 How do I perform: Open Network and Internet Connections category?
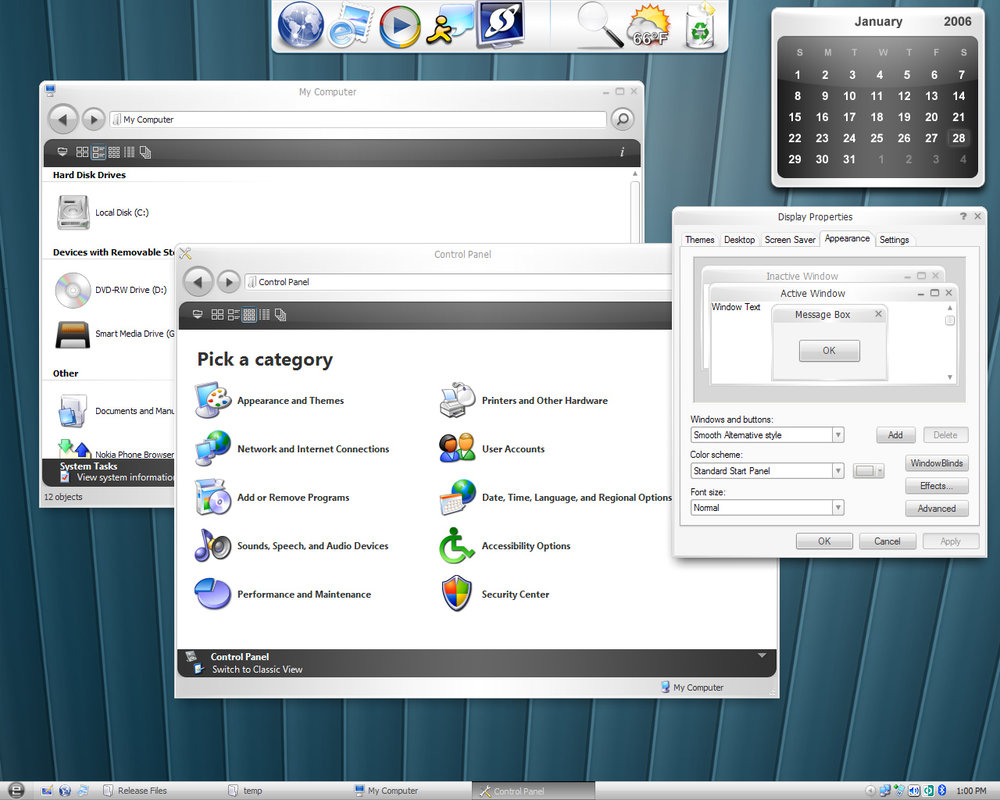coord(291,449)
